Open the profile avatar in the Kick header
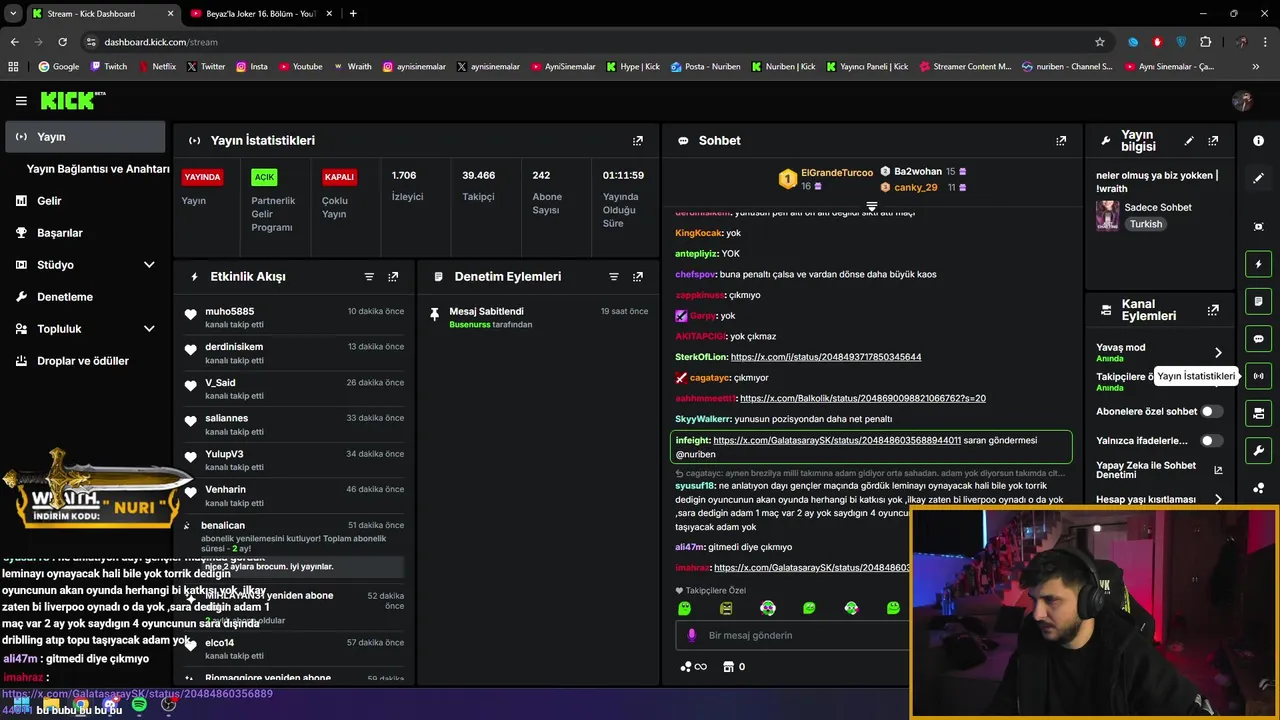 coord(1243,101)
